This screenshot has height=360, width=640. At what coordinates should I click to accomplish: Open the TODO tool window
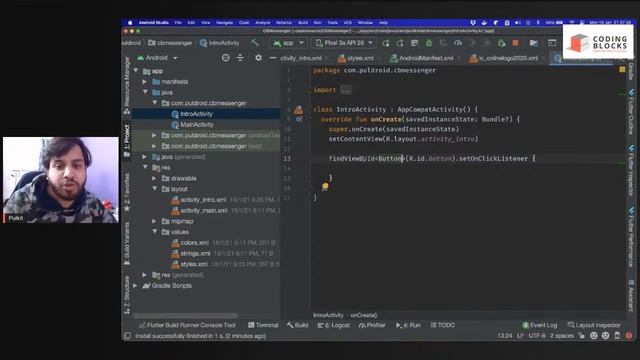443,325
